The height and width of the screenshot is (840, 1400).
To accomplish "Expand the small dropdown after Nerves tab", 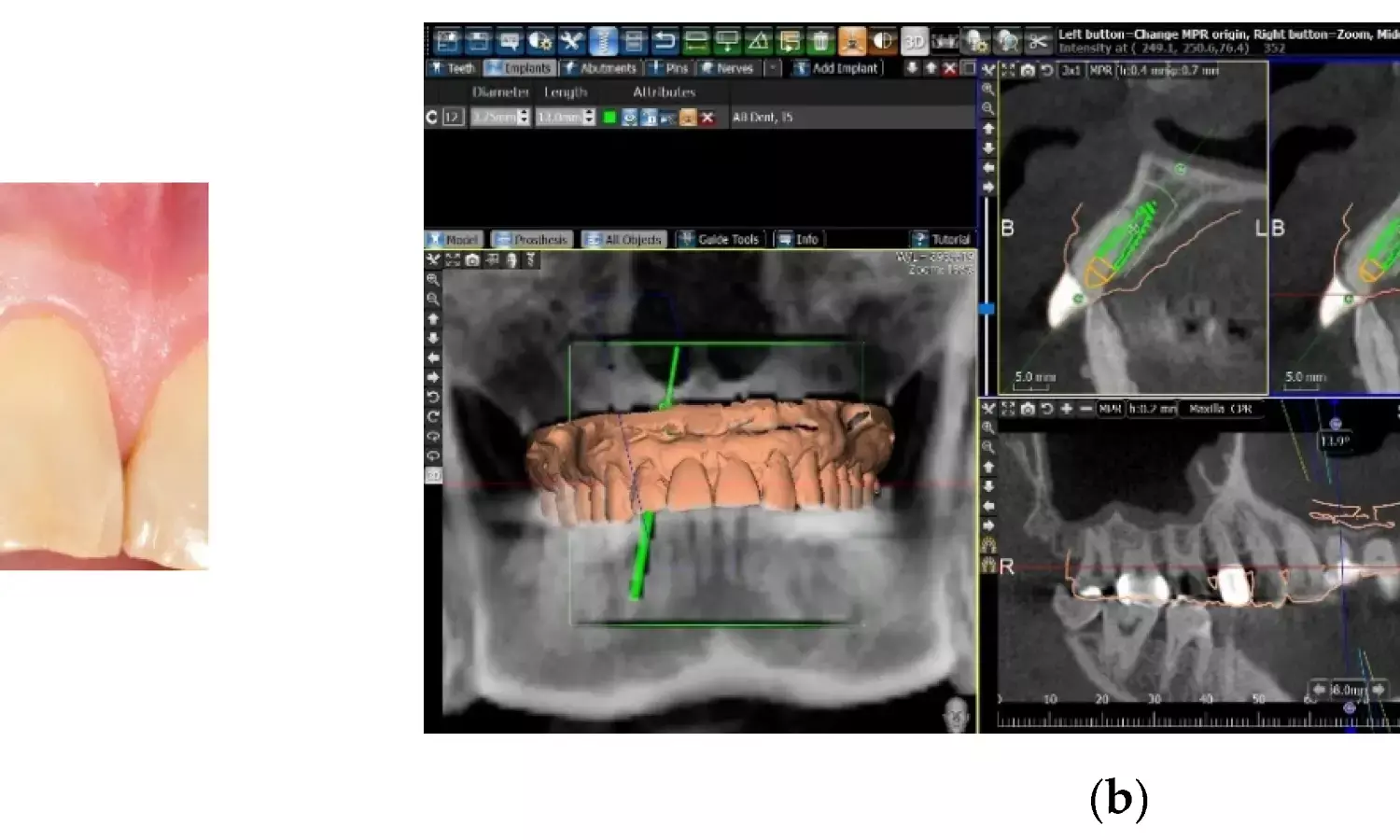I will coord(773,68).
